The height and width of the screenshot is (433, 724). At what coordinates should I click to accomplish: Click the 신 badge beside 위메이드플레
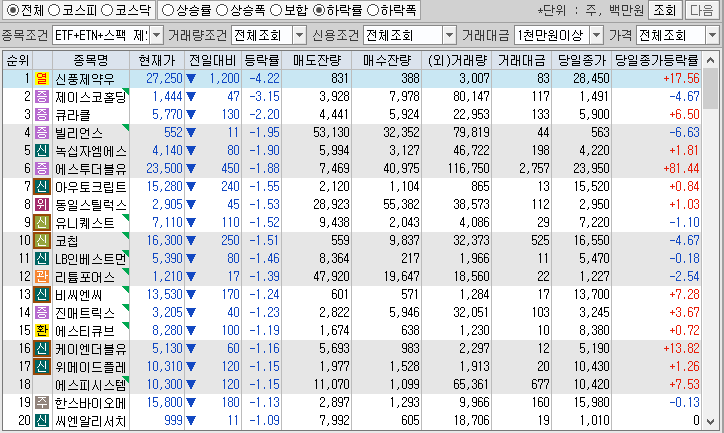[42, 367]
